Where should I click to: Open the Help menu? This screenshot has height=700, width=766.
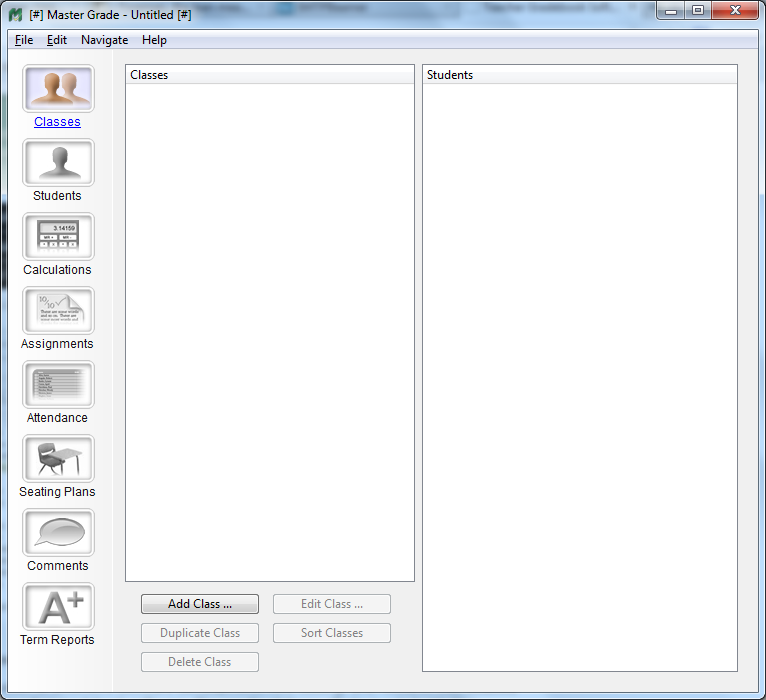pyautogui.click(x=154, y=40)
